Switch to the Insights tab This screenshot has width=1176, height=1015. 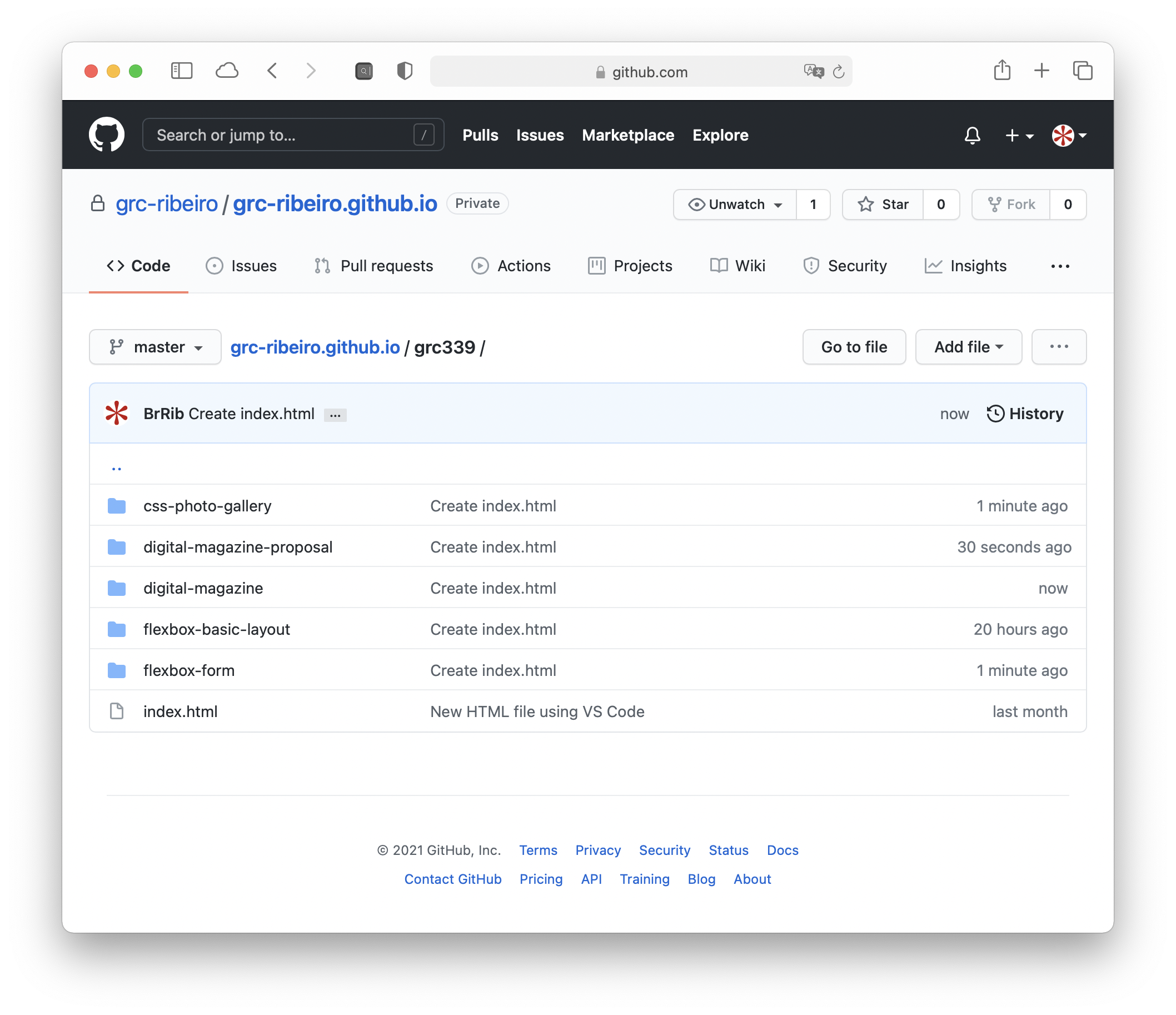965,266
